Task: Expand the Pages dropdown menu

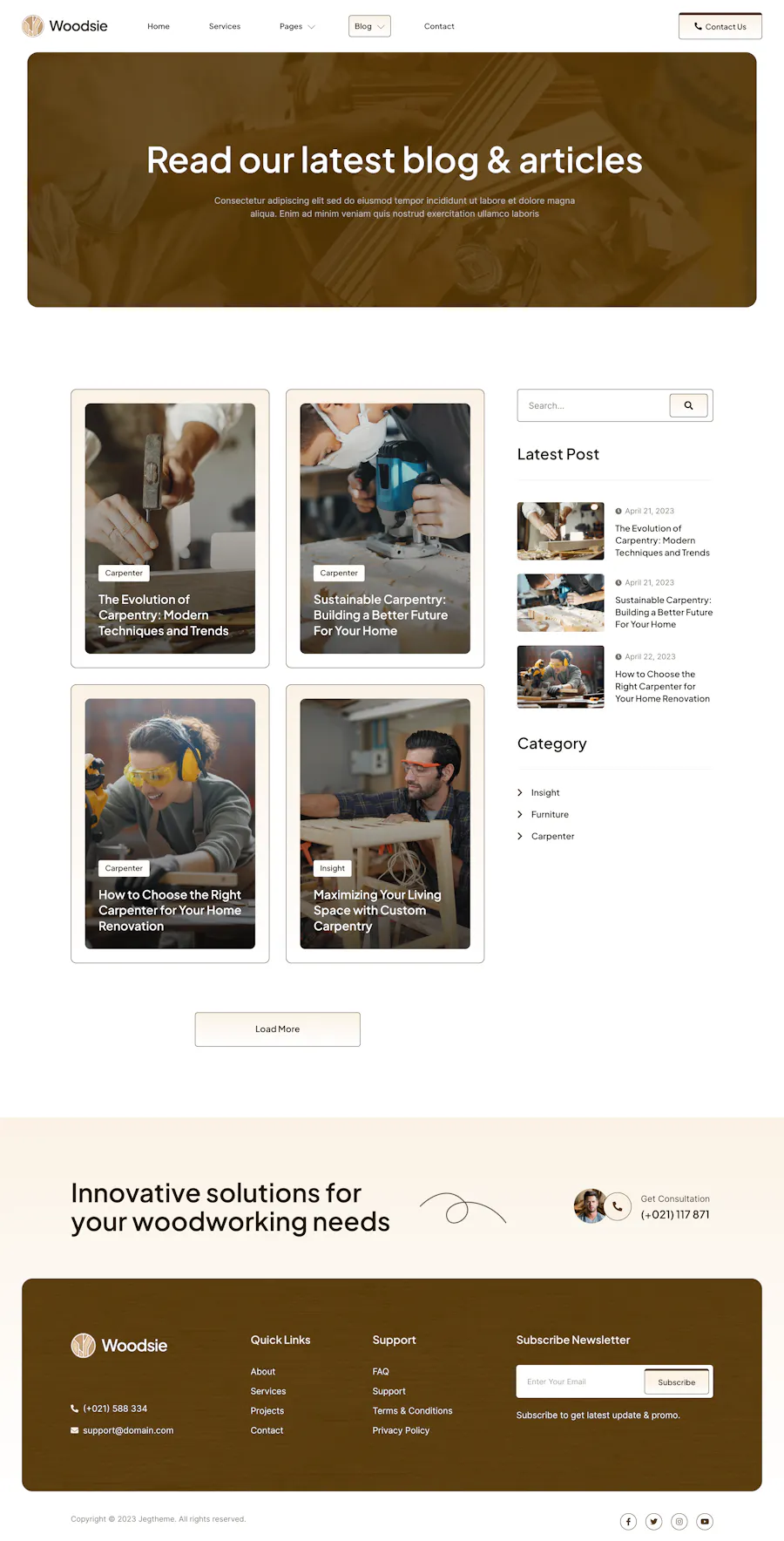Action: point(297,26)
